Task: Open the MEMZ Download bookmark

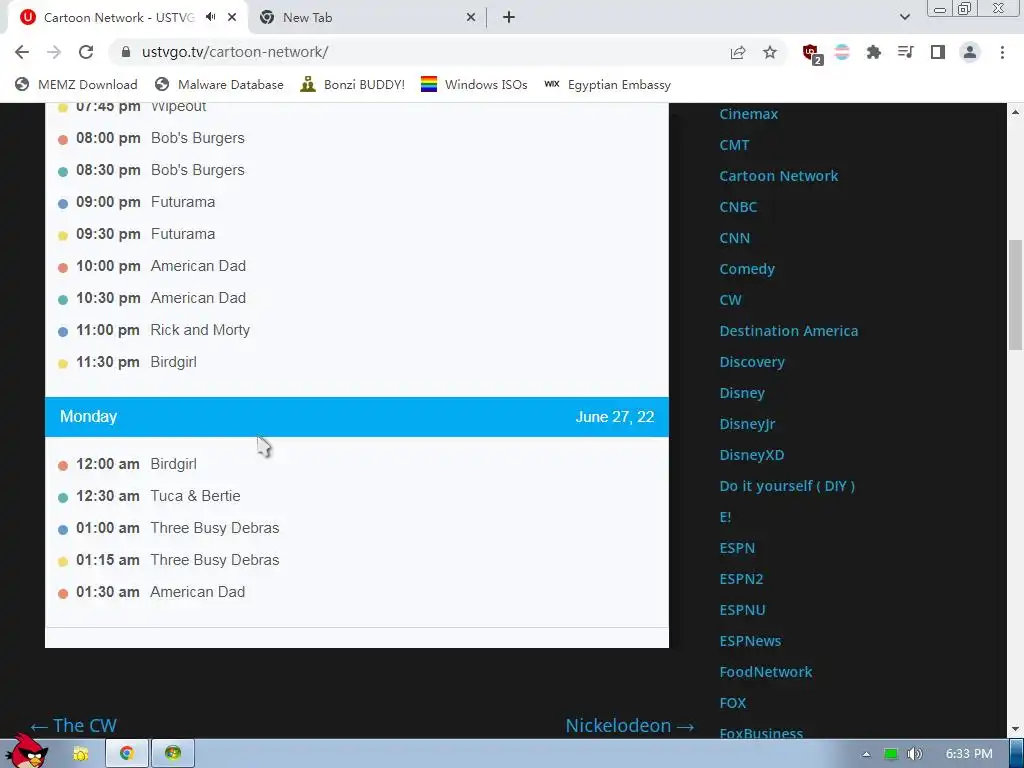Action: point(76,85)
